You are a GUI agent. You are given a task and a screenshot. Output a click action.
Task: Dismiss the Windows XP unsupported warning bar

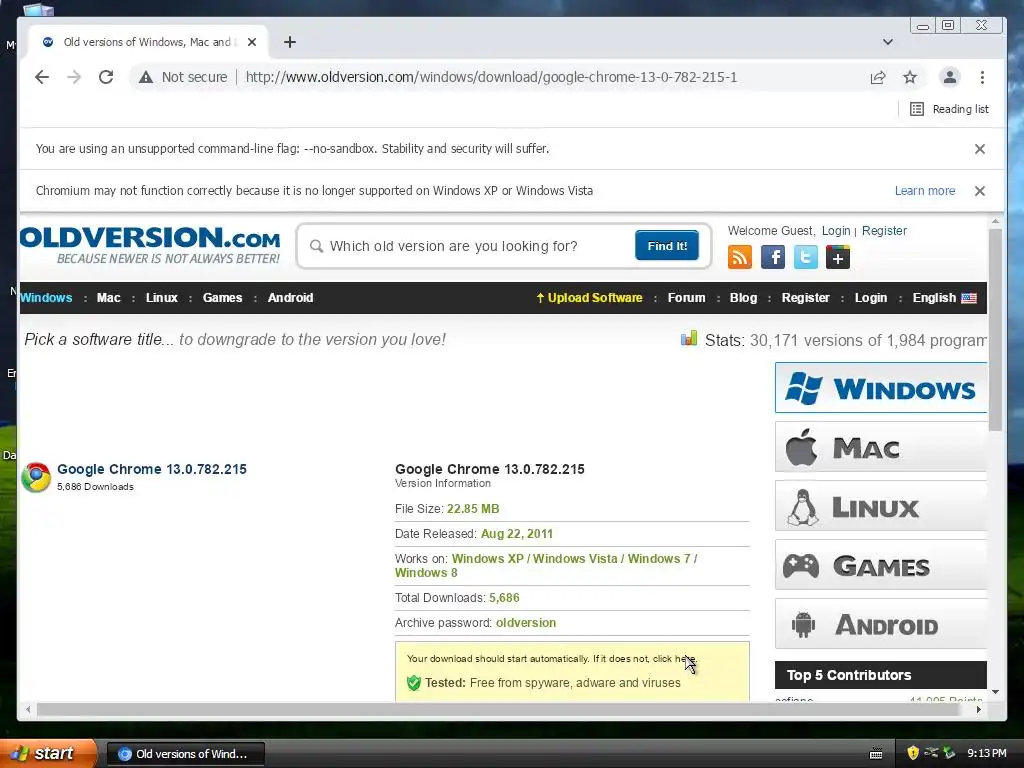(x=980, y=191)
